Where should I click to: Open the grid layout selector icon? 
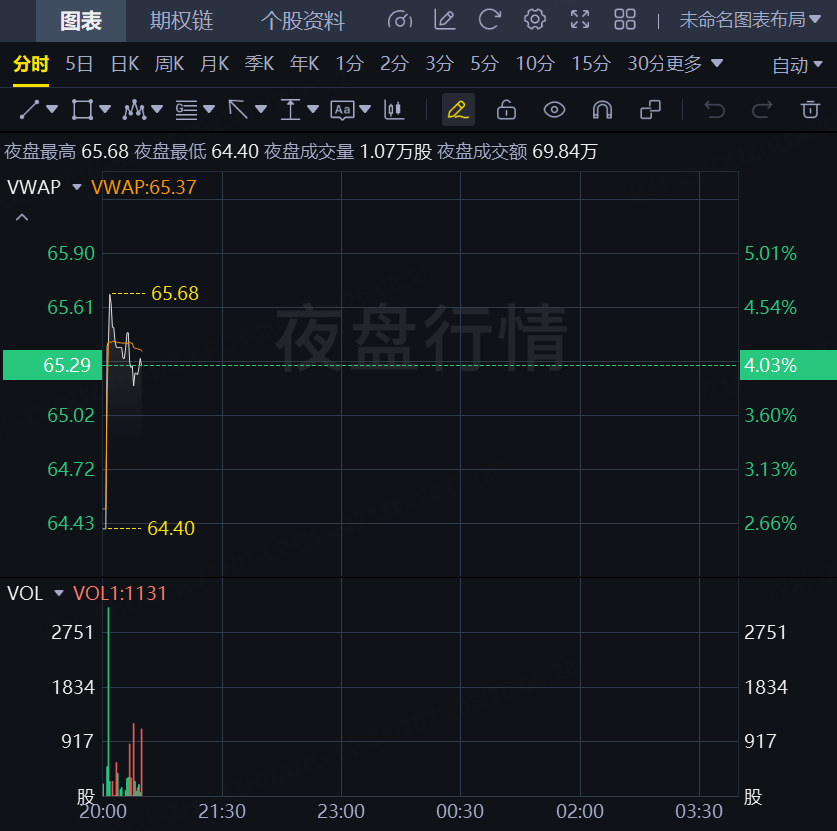[x=625, y=19]
